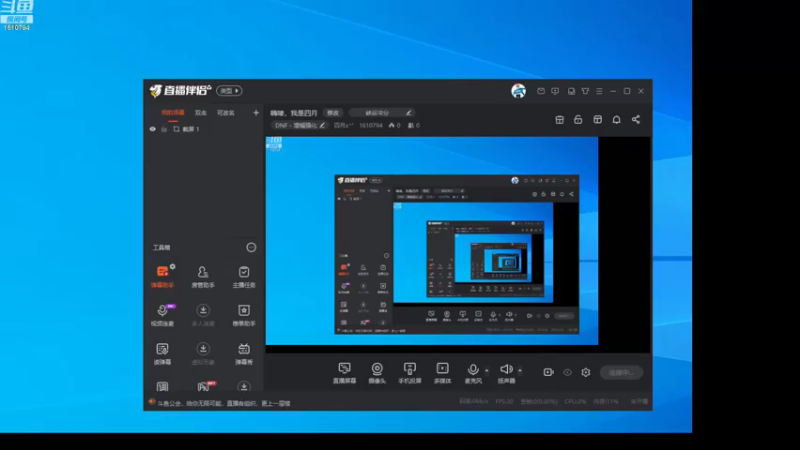Add 摄像头 camera source
Screen dimensions: 800x450
pyautogui.click(x=377, y=373)
